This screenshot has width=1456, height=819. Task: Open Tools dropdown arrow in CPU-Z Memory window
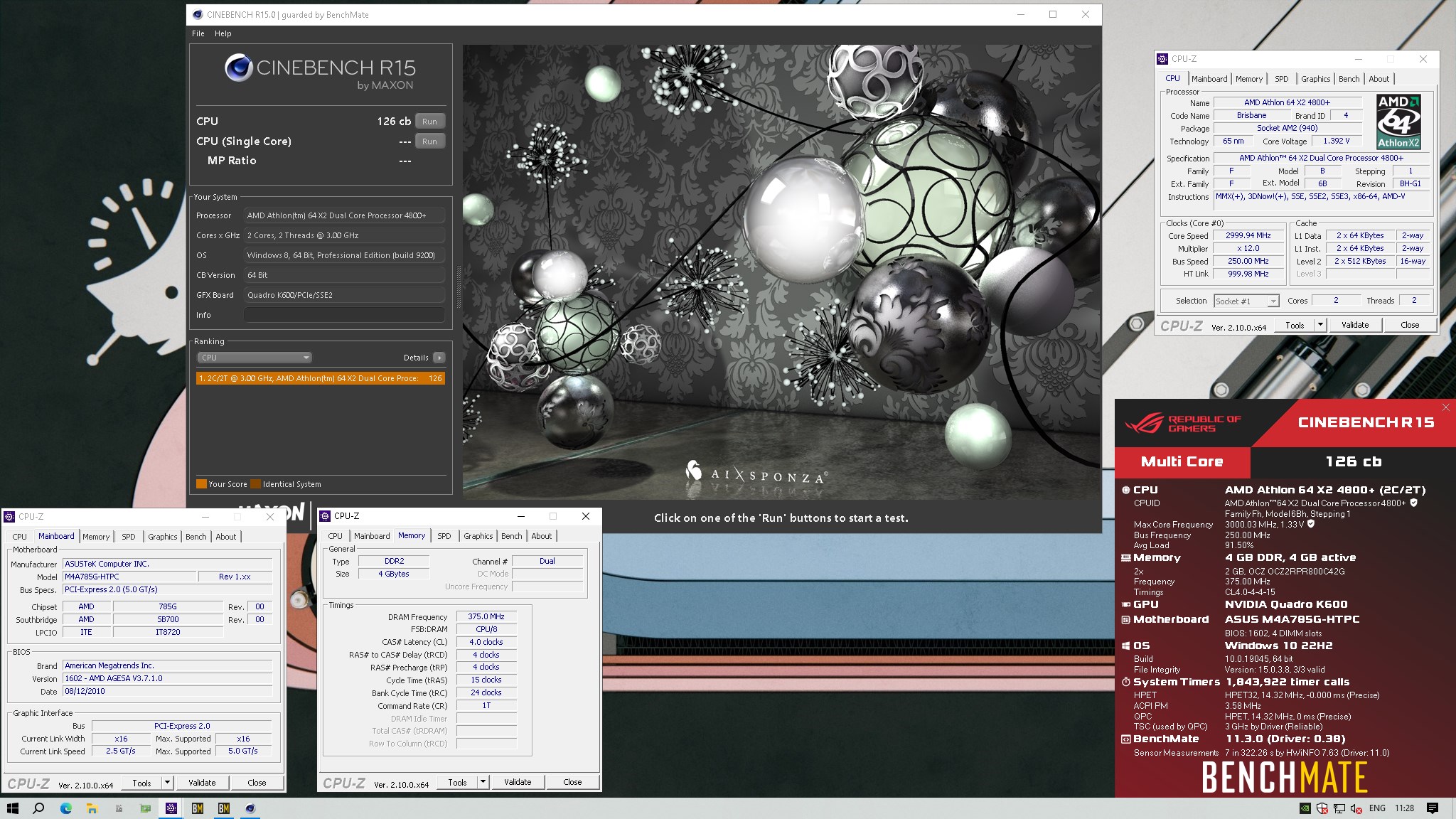pos(483,782)
